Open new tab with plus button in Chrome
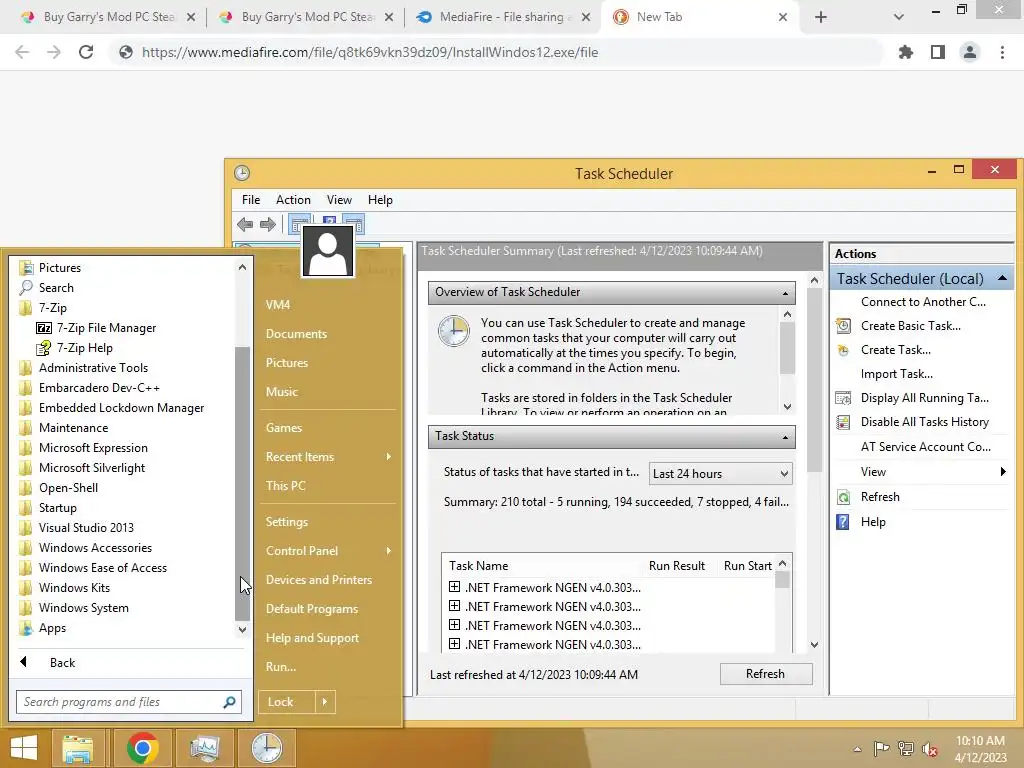Viewport: 1024px width, 768px height. (821, 17)
